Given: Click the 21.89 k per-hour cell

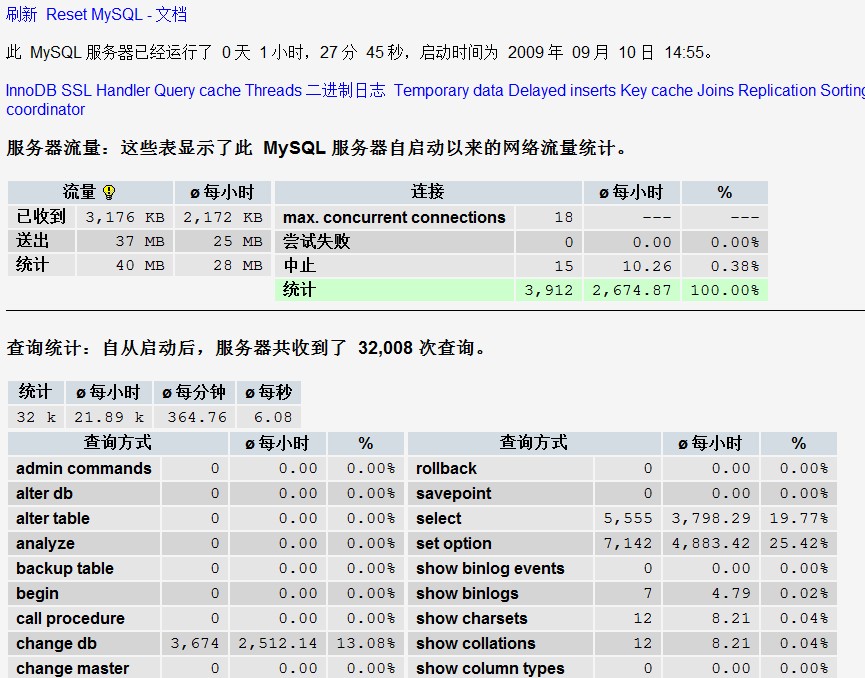Looking at the screenshot, I should pos(109,417).
